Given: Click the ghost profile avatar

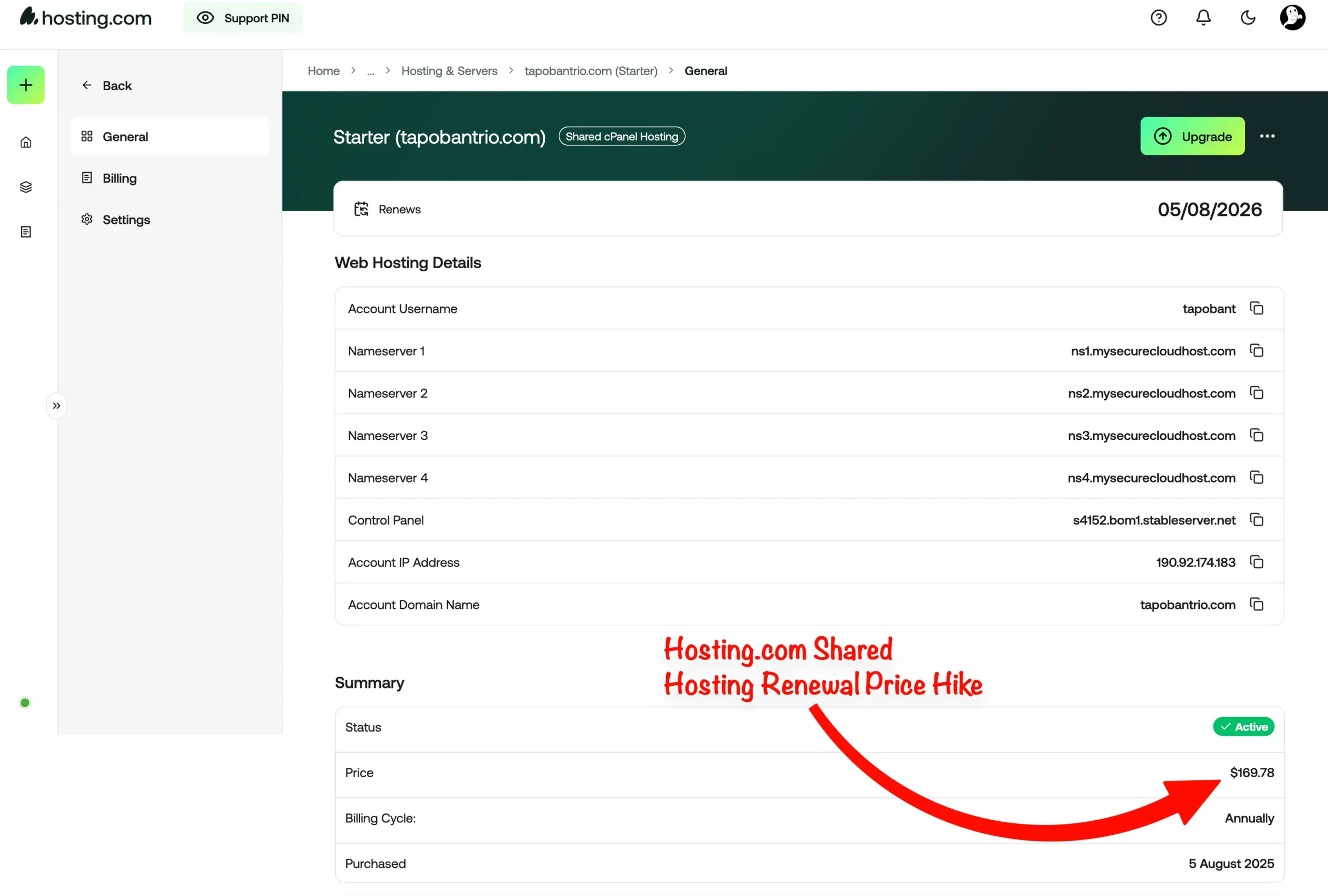Looking at the screenshot, I should click(x=1292, y=18).
